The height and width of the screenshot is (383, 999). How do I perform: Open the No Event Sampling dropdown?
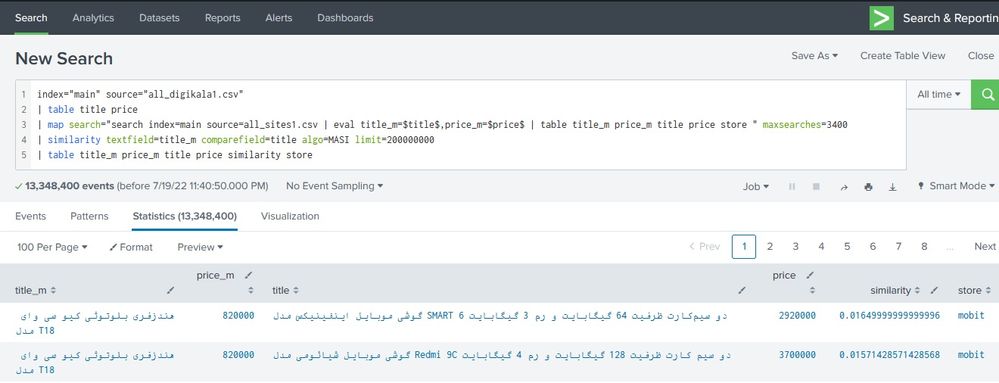click(x=334, y=186)
